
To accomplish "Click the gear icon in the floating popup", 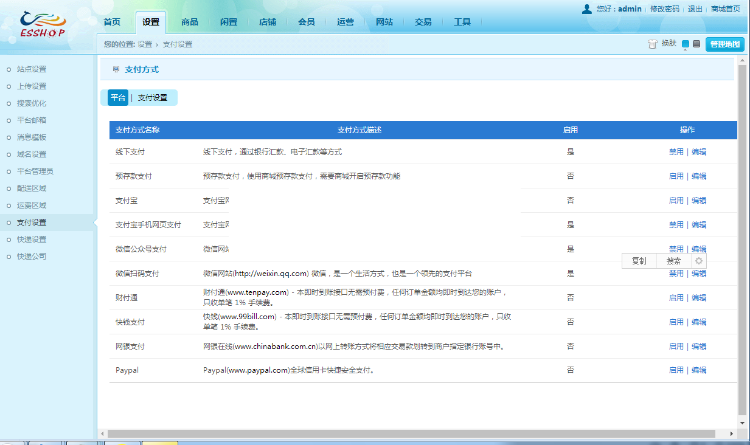I will coord(699,261).
